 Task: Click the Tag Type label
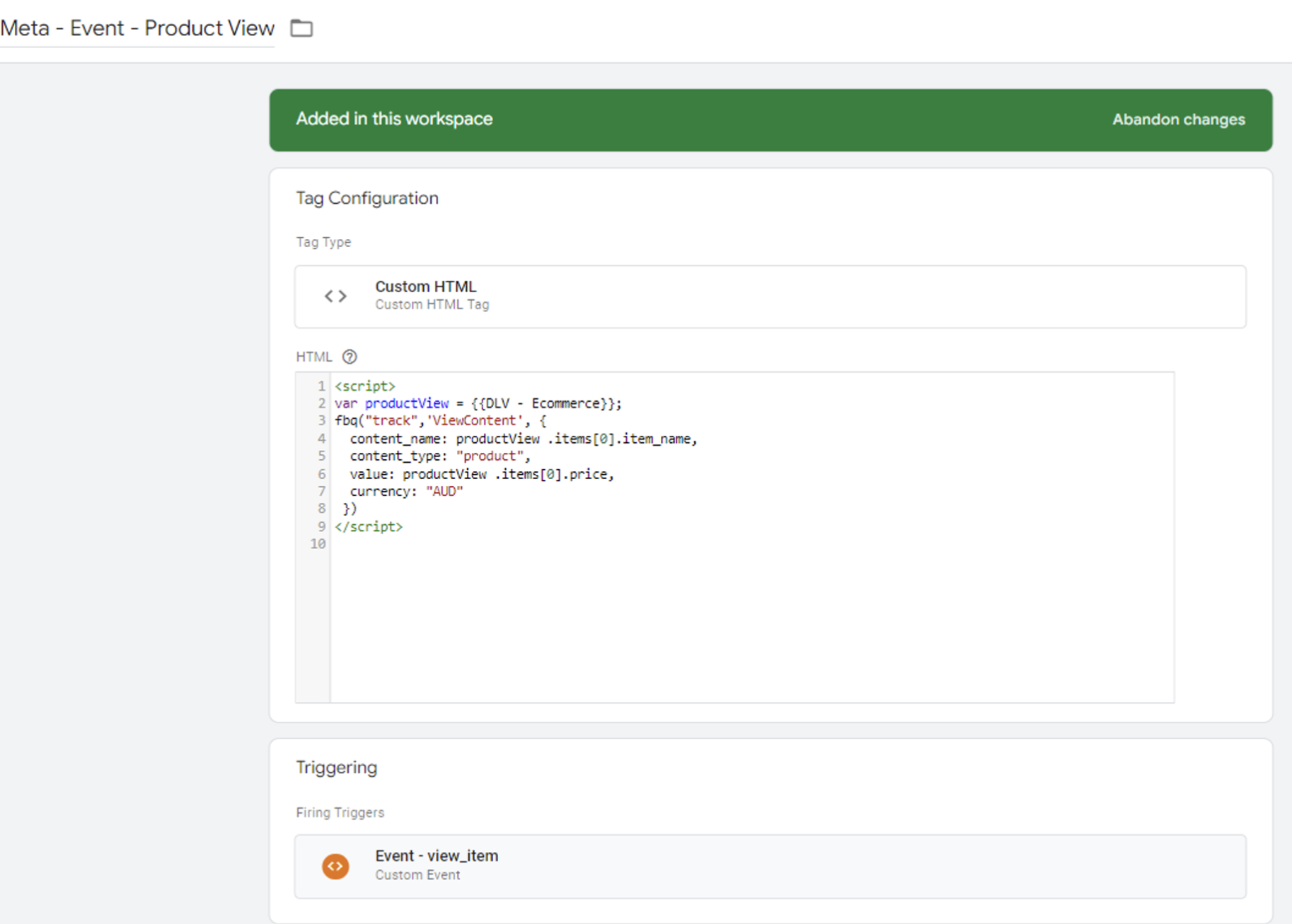coord(323,242)
